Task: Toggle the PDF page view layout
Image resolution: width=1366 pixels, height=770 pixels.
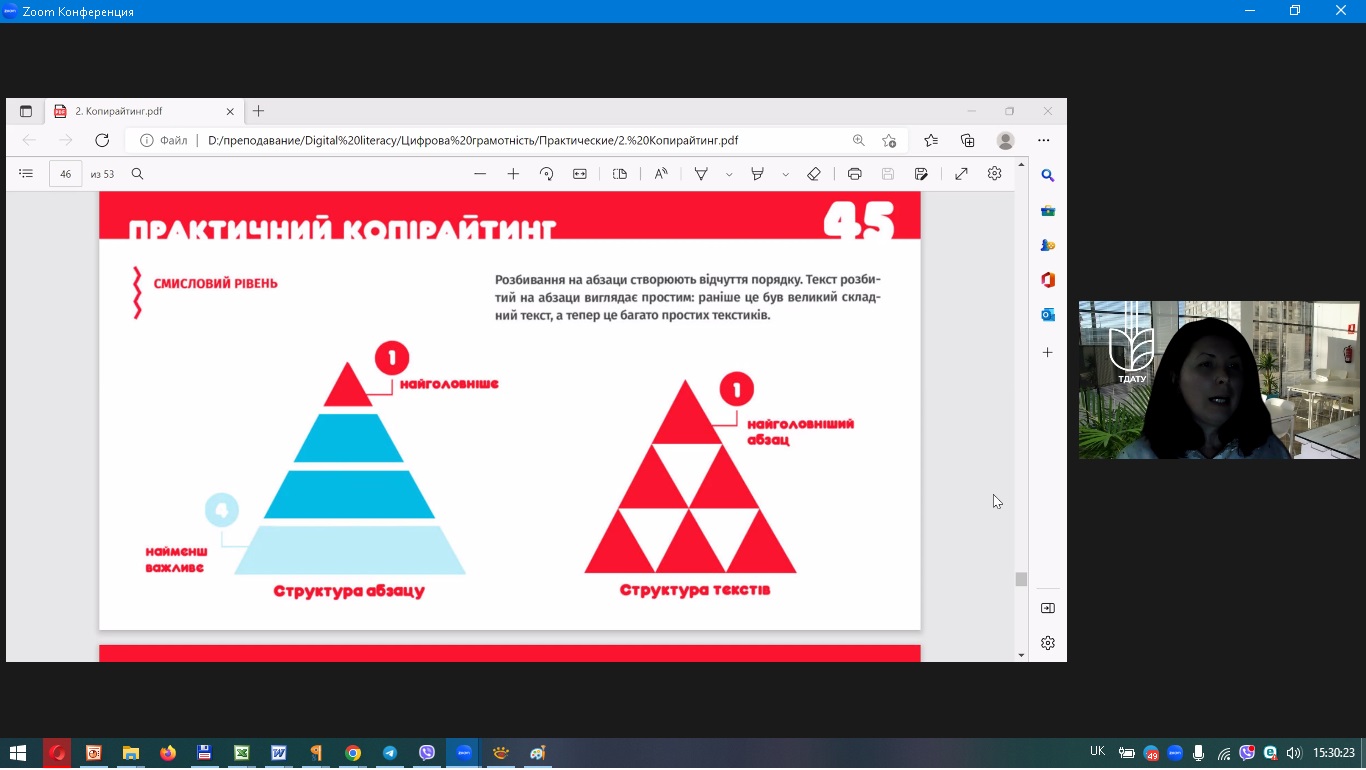Action: (x=620, y=174)
